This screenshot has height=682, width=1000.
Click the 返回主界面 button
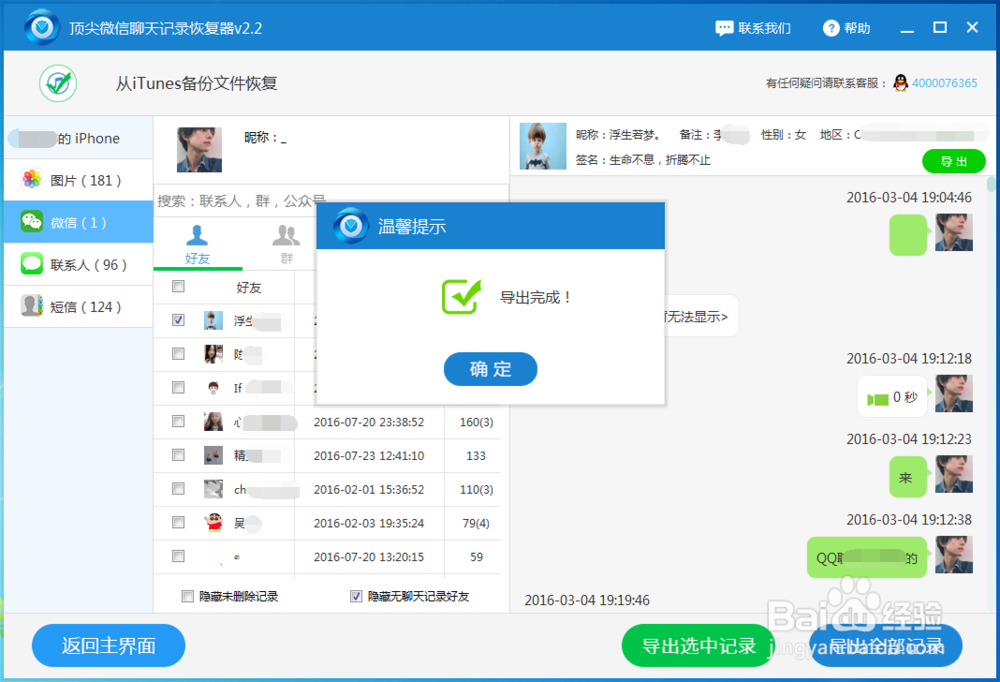108,645
